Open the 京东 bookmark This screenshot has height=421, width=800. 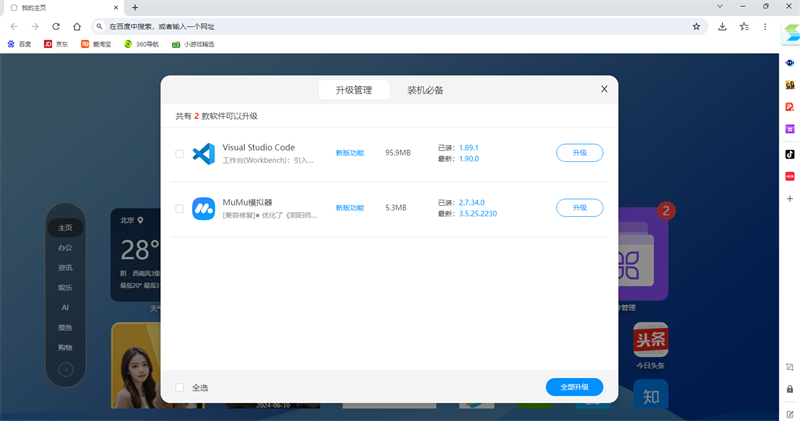coord(56,44)
